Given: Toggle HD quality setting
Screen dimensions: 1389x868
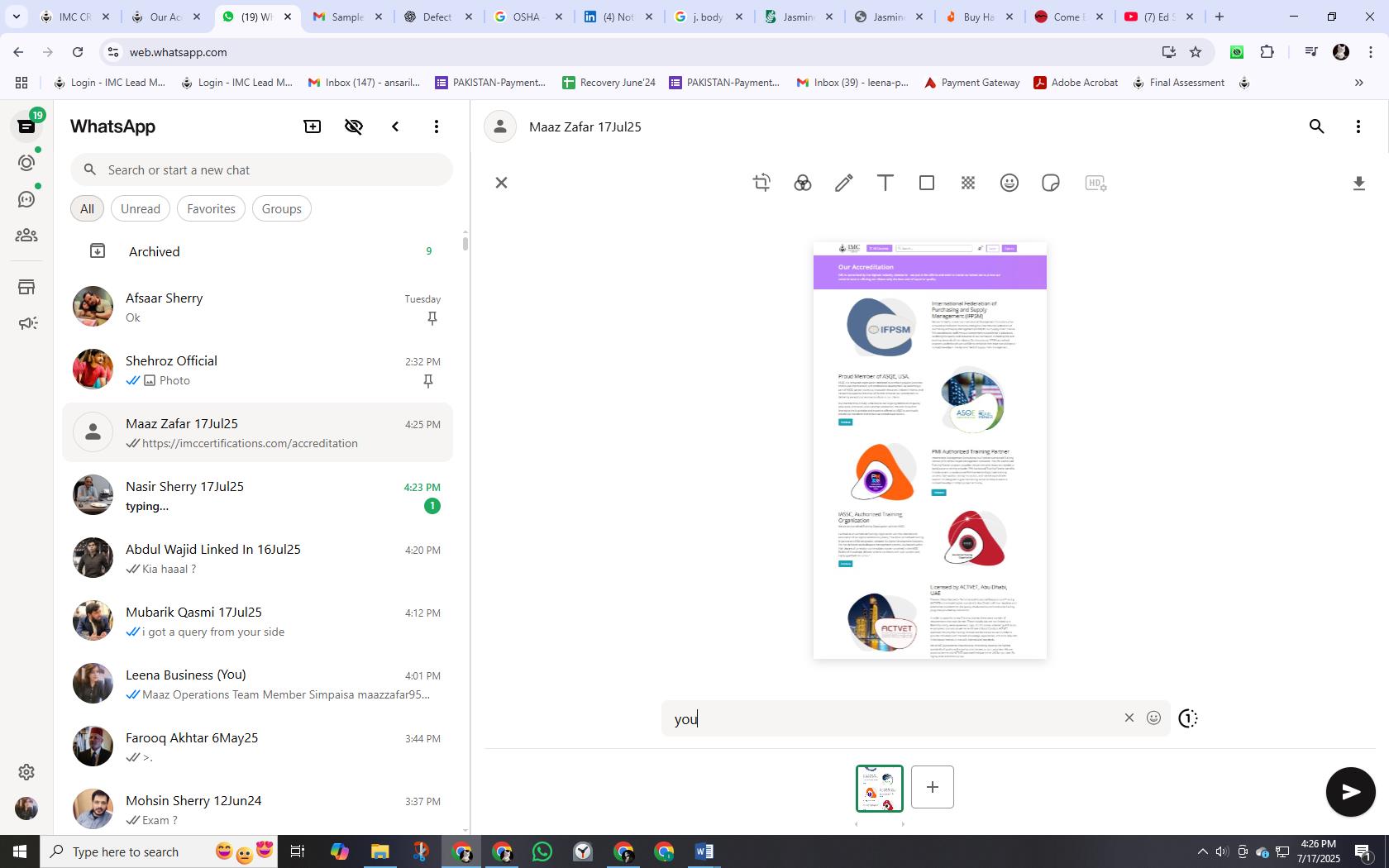Looking at the screenshot, I should pyautogui.click(x=1095, y=183).
